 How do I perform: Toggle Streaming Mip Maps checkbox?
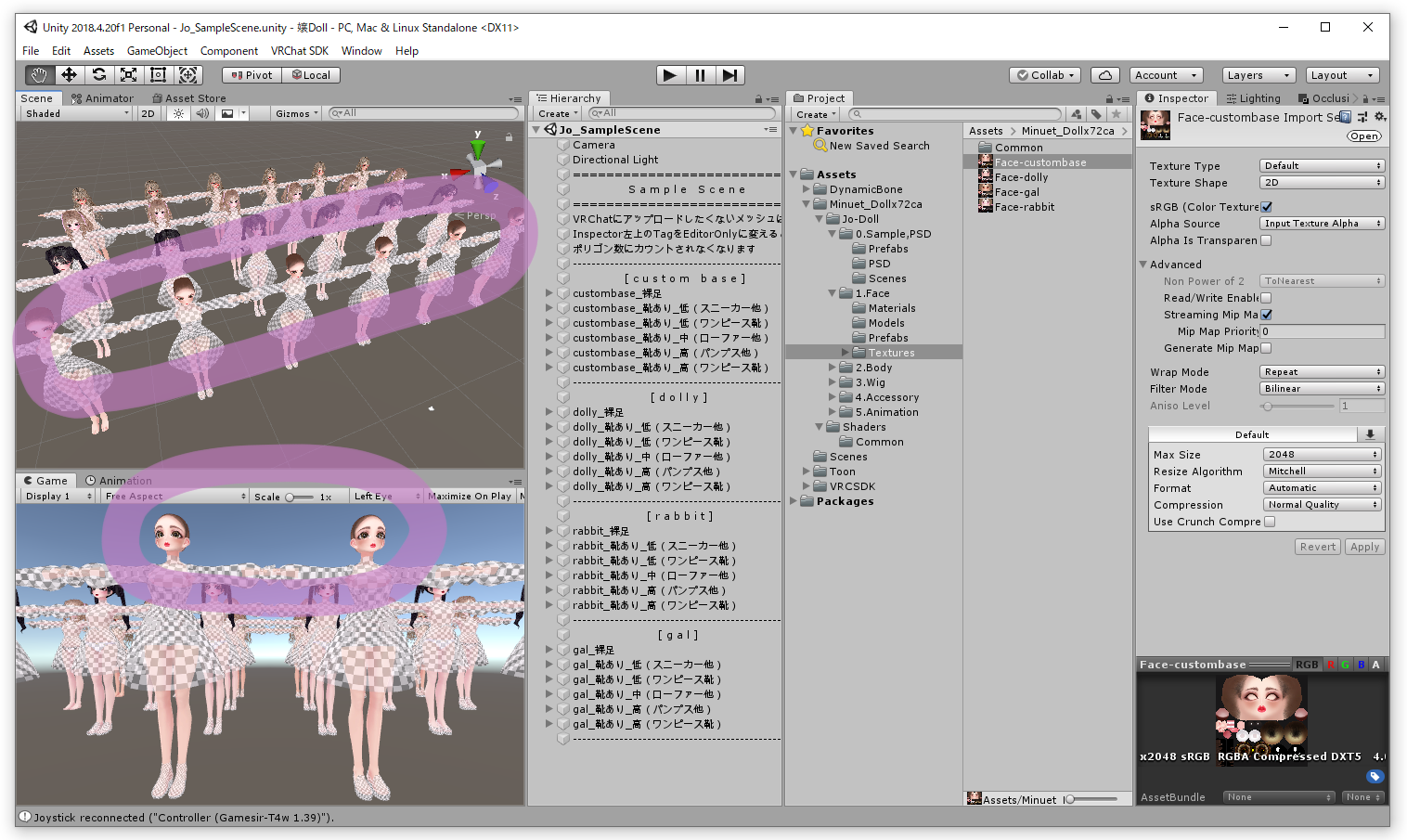point(1267,315)
